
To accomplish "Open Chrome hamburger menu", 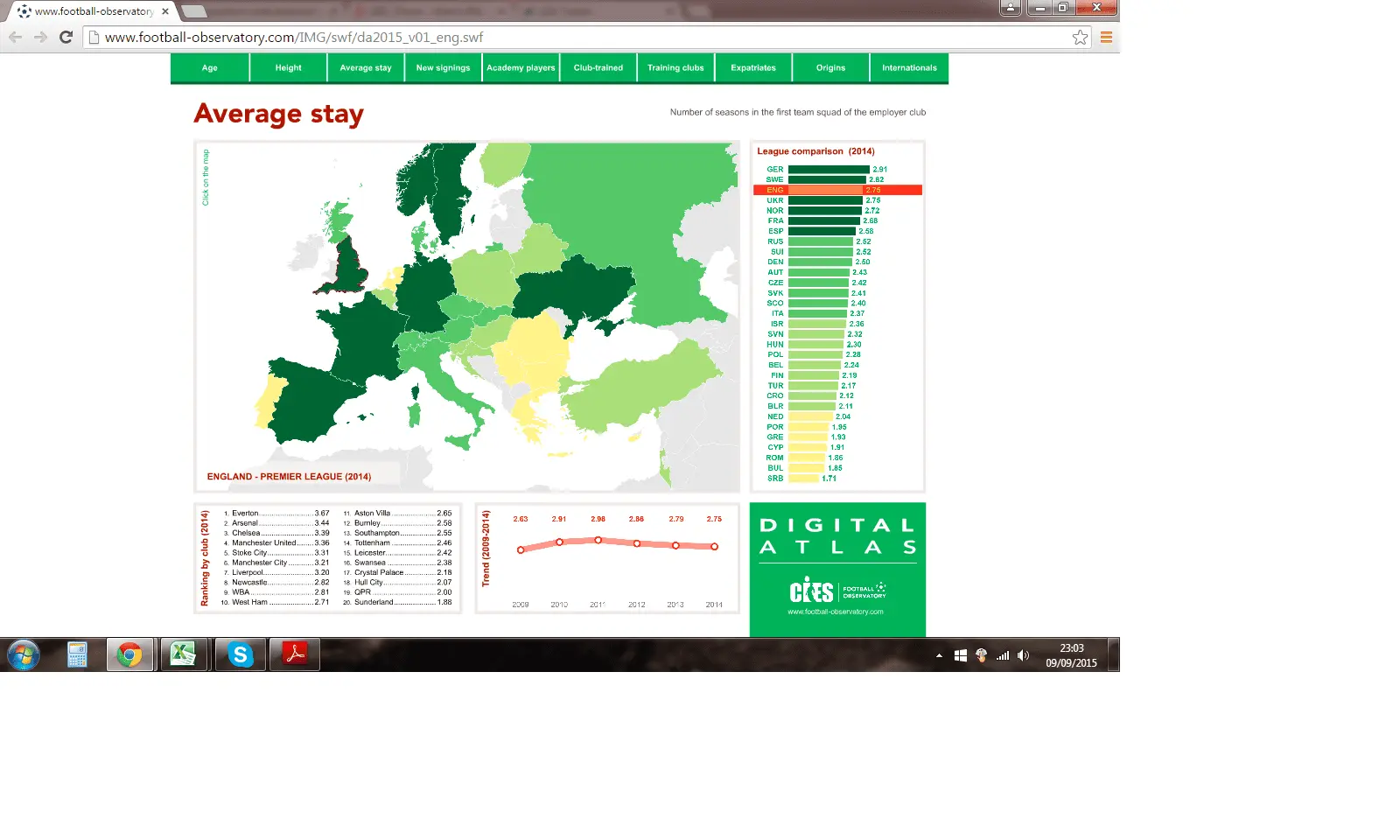I will click(1106, 37).
